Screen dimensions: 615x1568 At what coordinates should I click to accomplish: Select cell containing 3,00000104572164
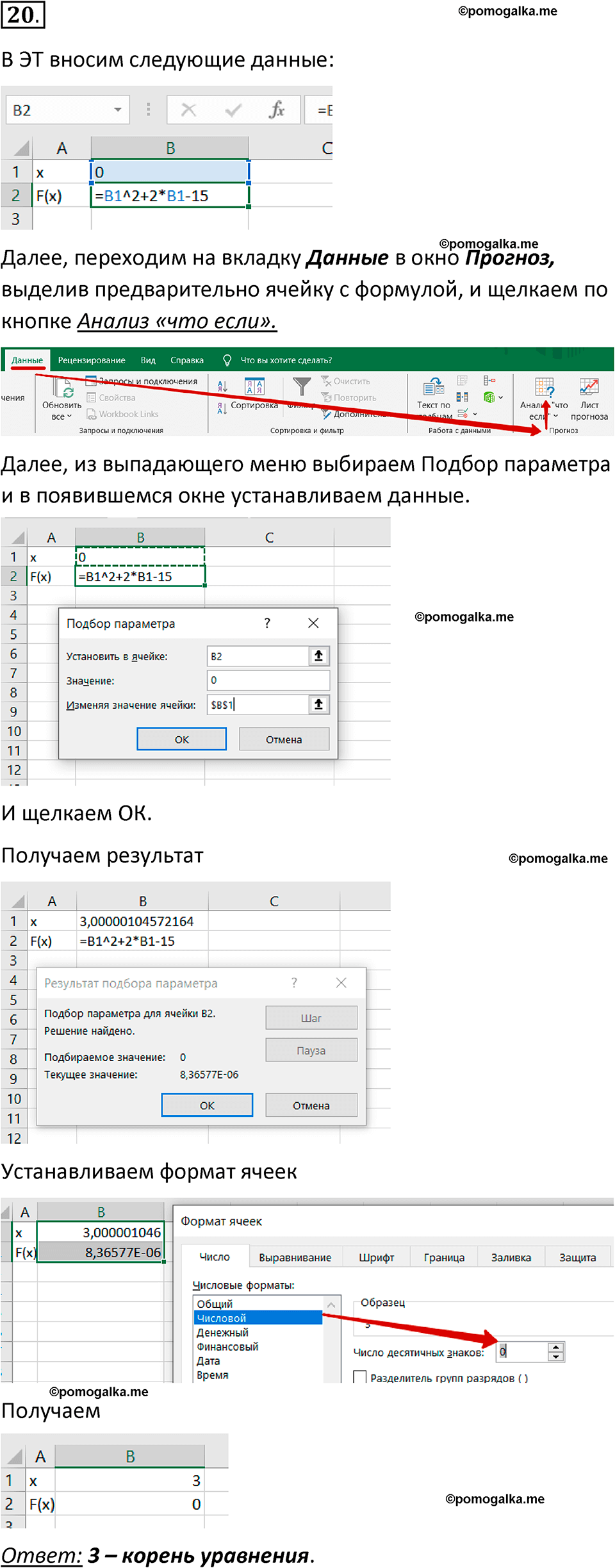tap(142, 921)
